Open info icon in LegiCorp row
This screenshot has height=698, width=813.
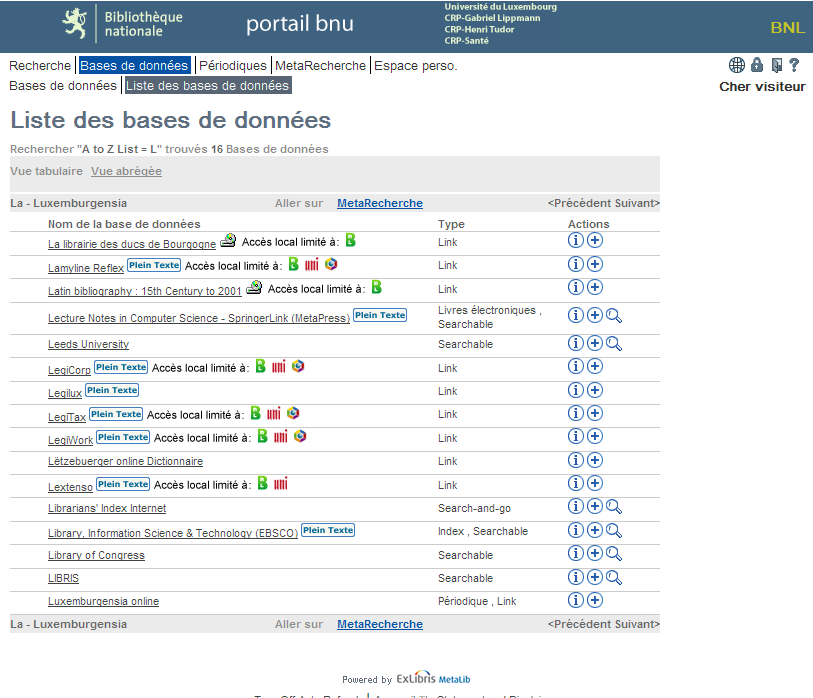tap(576, 366)
